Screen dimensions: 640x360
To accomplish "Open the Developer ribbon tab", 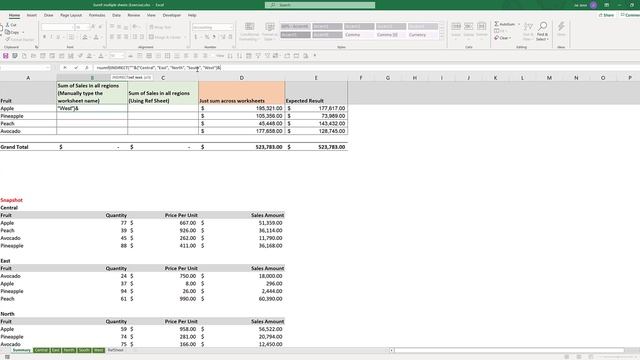I will tap(171, 15).
